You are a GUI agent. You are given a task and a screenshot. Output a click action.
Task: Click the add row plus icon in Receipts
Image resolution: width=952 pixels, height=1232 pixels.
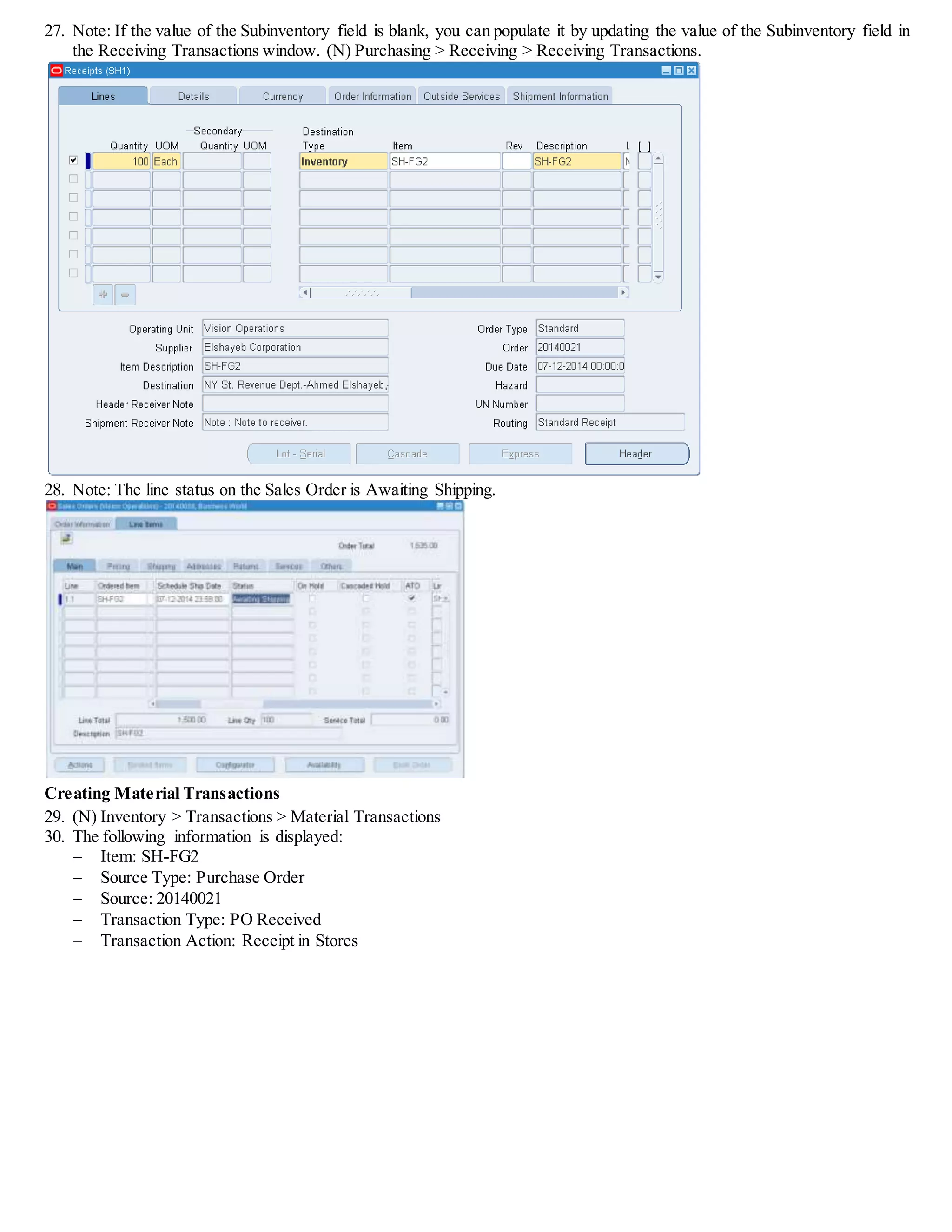coord(103,294)
